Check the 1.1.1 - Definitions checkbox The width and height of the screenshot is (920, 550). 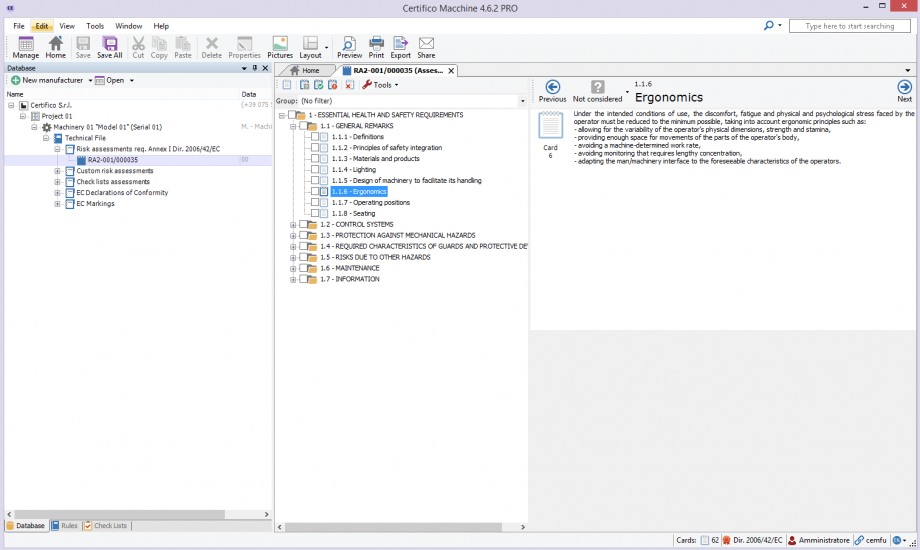click(x=316, y=137)
